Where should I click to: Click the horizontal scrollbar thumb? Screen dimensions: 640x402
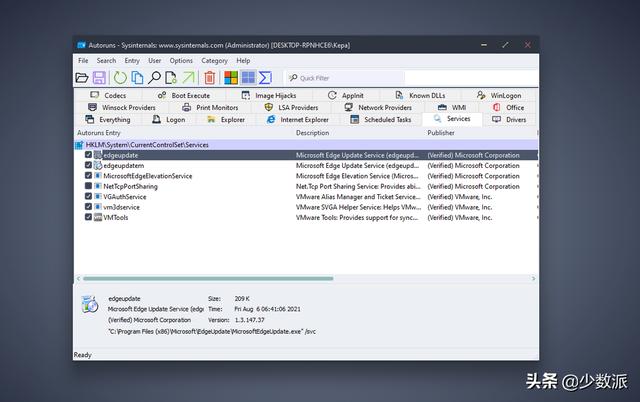click(208, 279)
